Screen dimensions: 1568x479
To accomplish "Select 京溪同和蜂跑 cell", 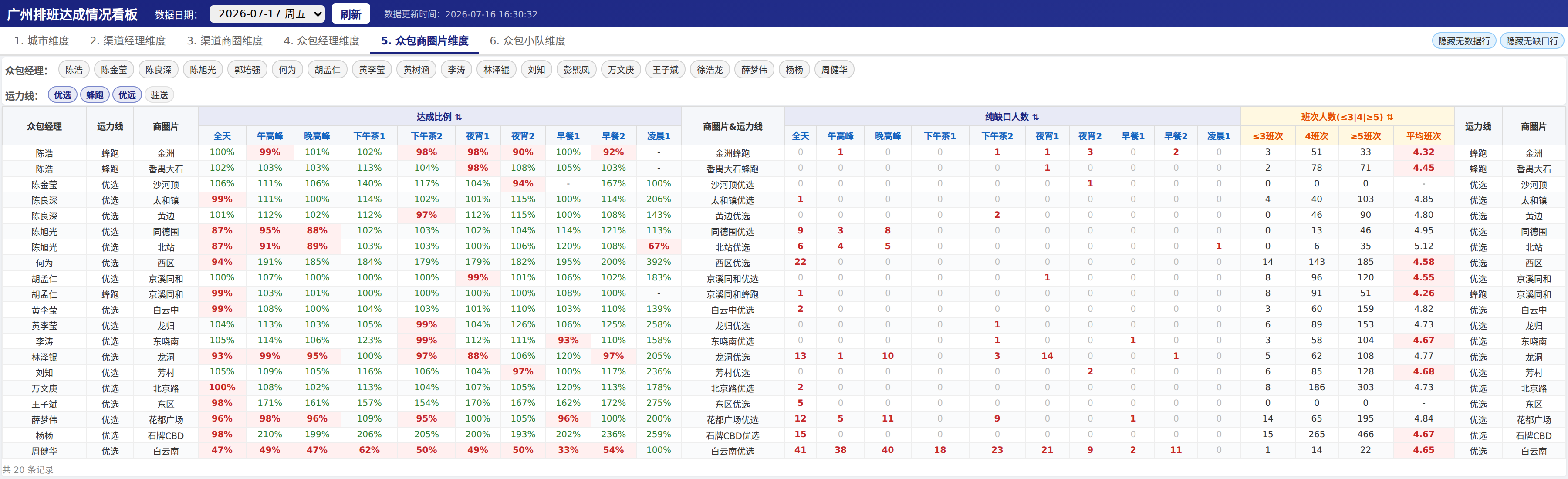I will pos(733,294).
